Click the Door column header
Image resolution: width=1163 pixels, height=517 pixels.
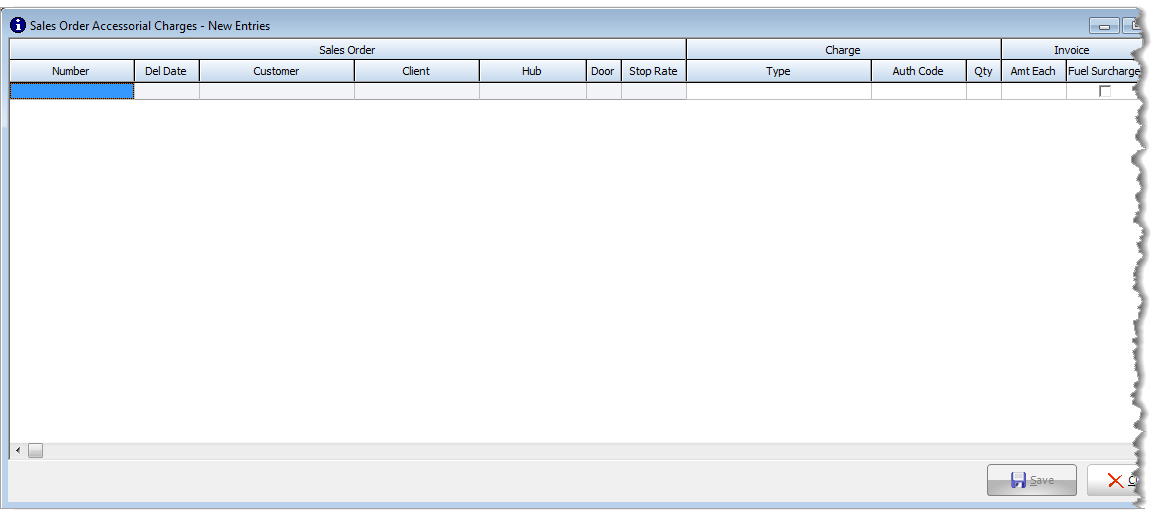(x=604, y=71)
